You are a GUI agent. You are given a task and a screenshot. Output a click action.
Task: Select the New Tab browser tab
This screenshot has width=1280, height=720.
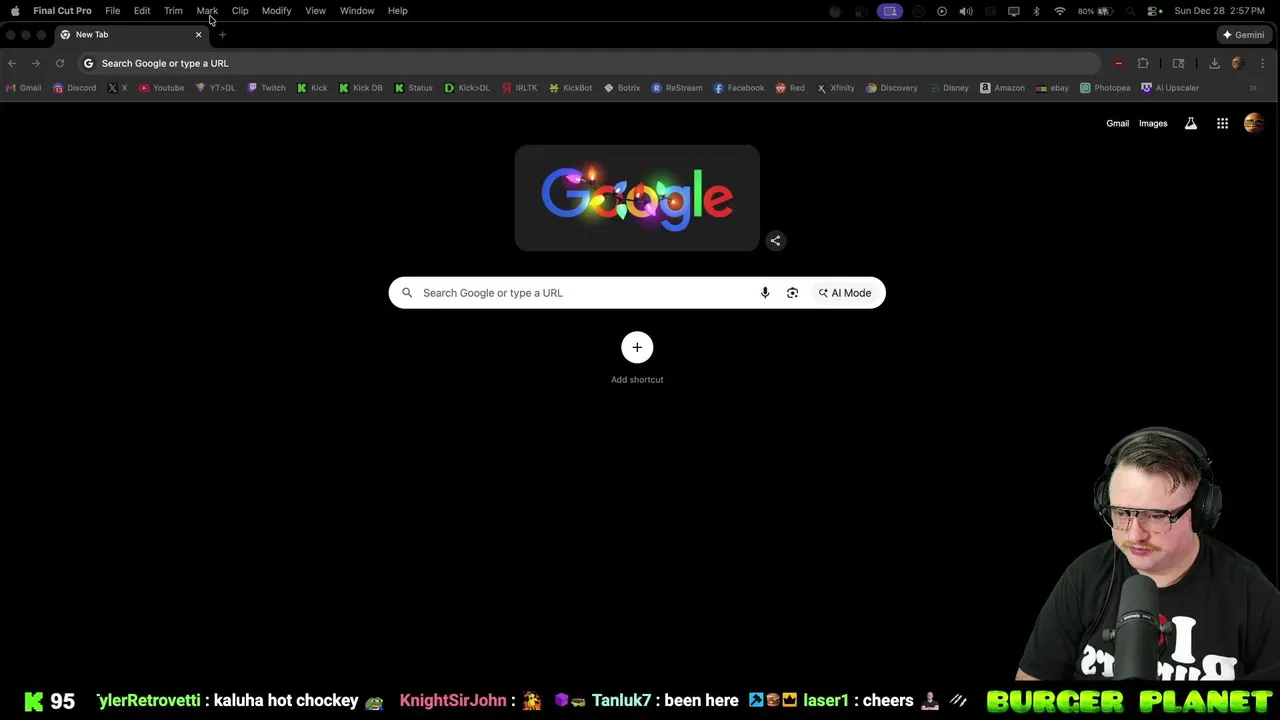[x=130, y=35]
